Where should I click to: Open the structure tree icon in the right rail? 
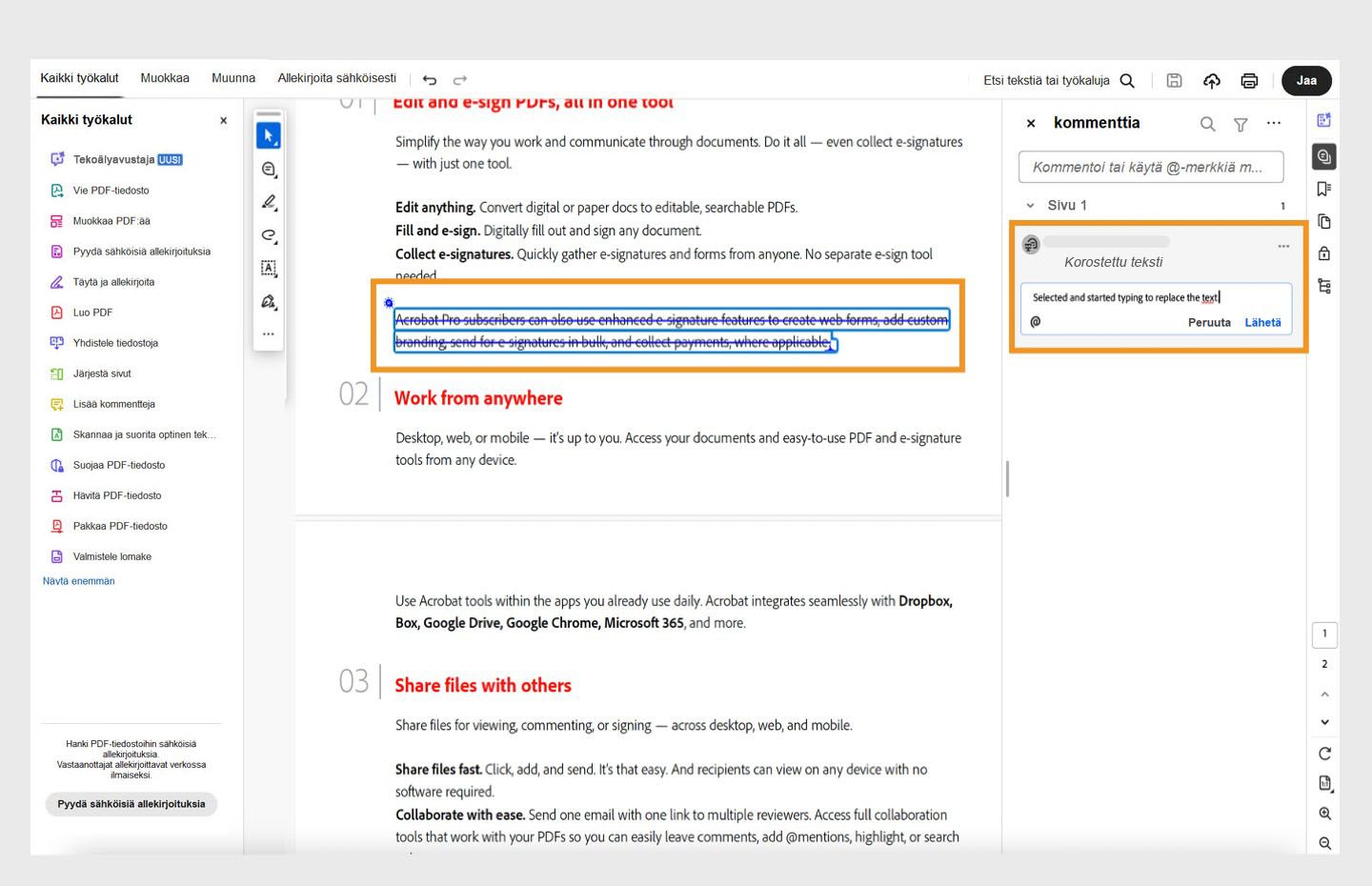click(1324, 286)
